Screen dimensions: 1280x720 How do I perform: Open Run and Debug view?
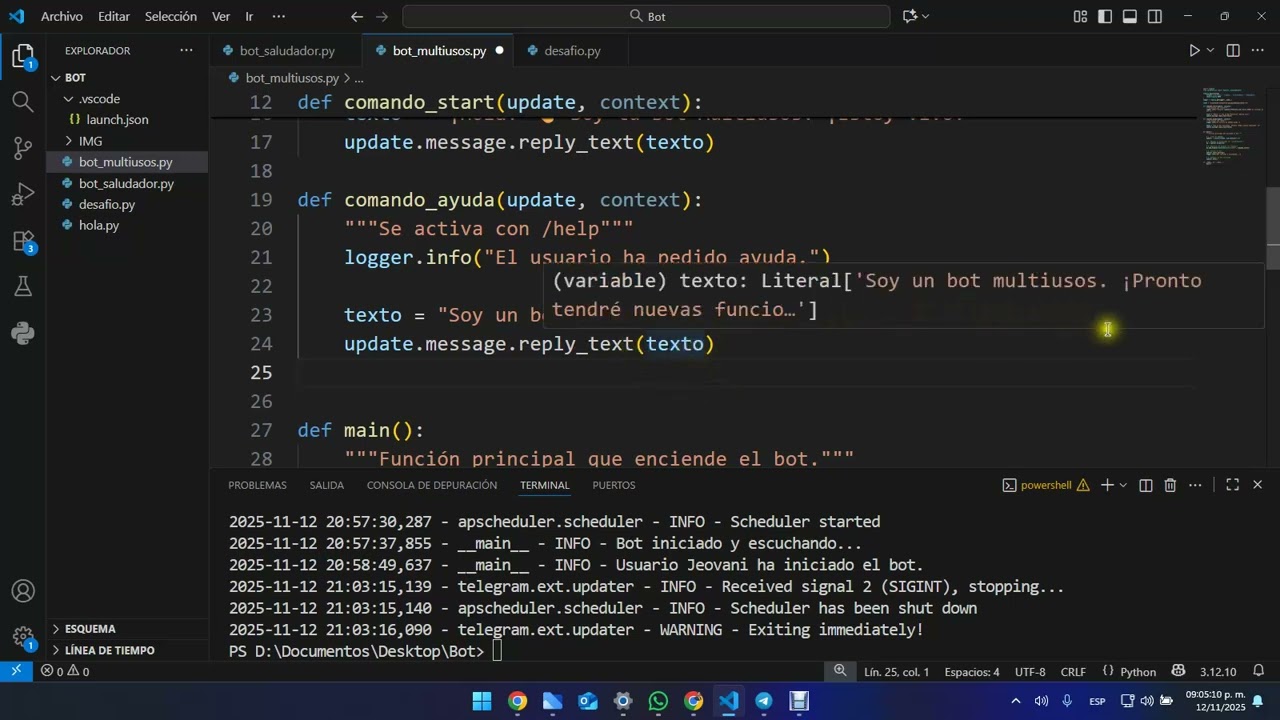[23, 195]
